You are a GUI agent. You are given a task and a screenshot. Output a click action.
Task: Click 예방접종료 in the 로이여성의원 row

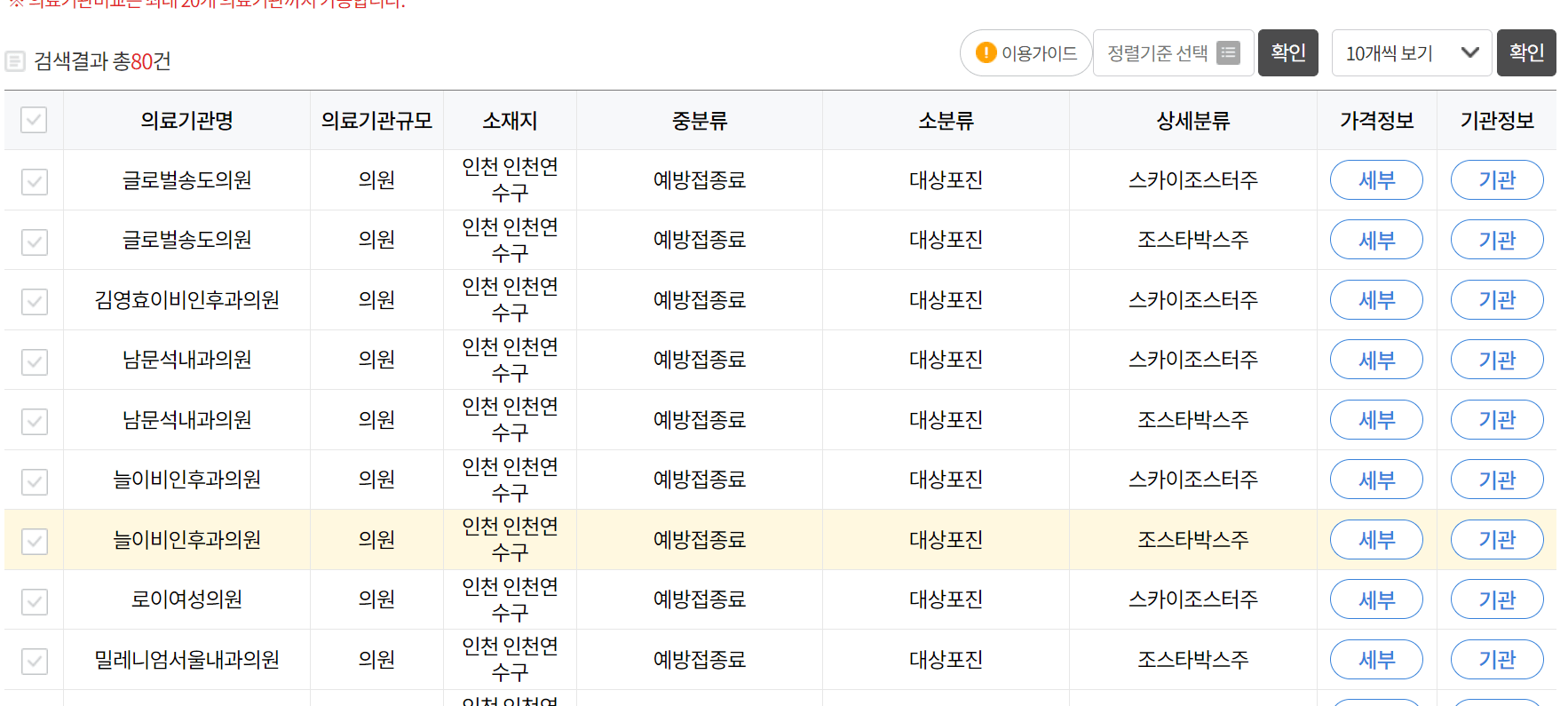click(x=700, y=599)
